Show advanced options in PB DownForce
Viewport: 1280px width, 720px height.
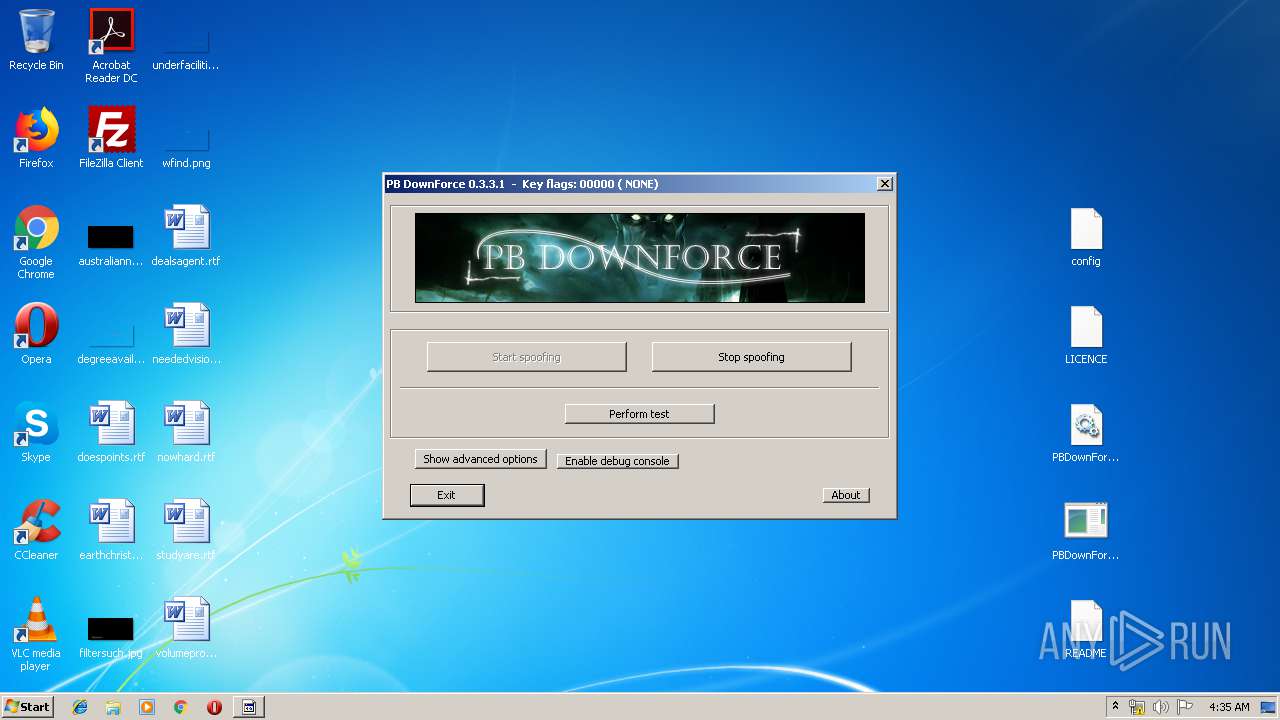480,459
